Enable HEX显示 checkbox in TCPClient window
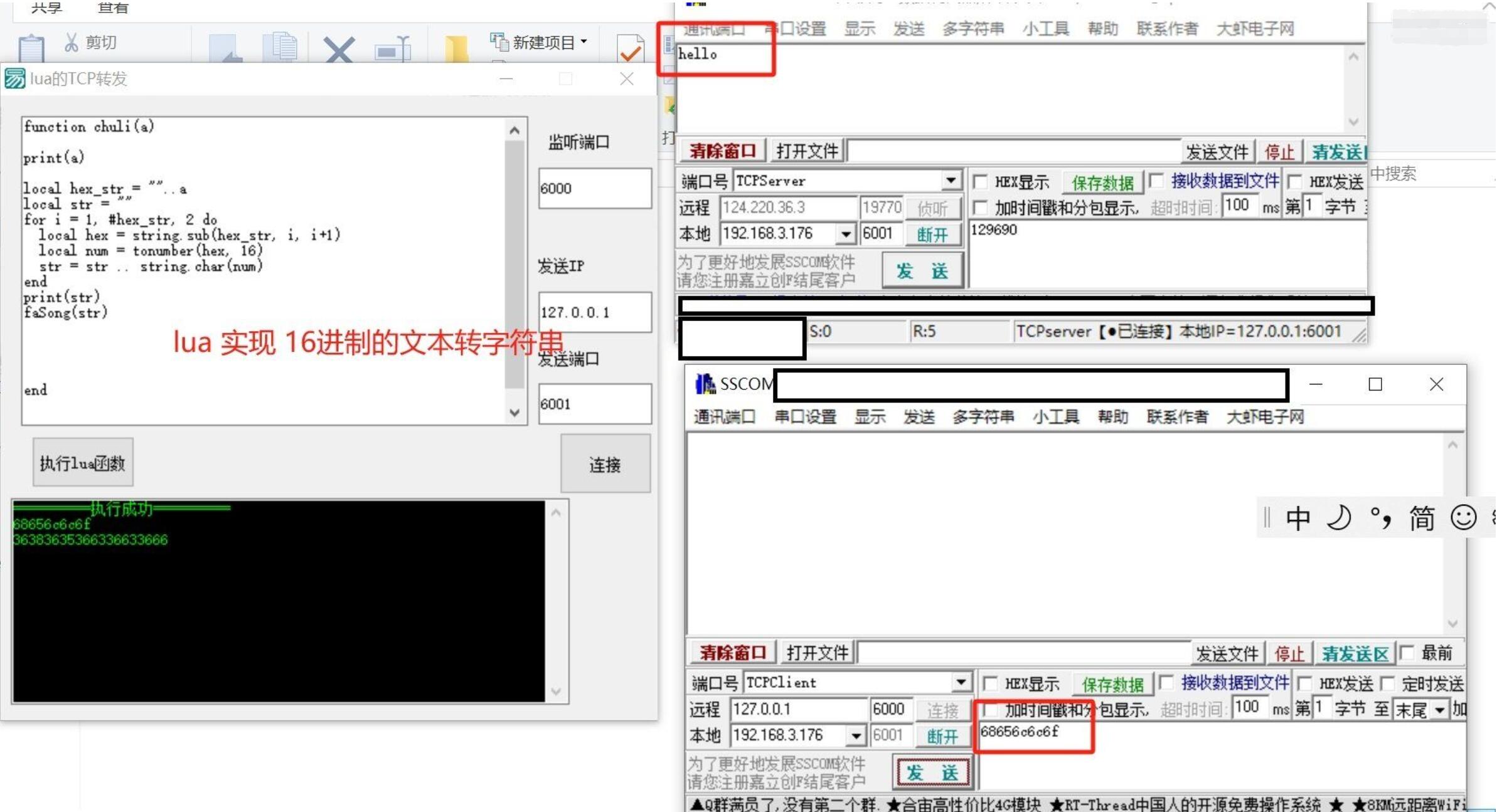The height and width of the screenshot is (812, 1502). pyautogui.click(x=991, y=683)
